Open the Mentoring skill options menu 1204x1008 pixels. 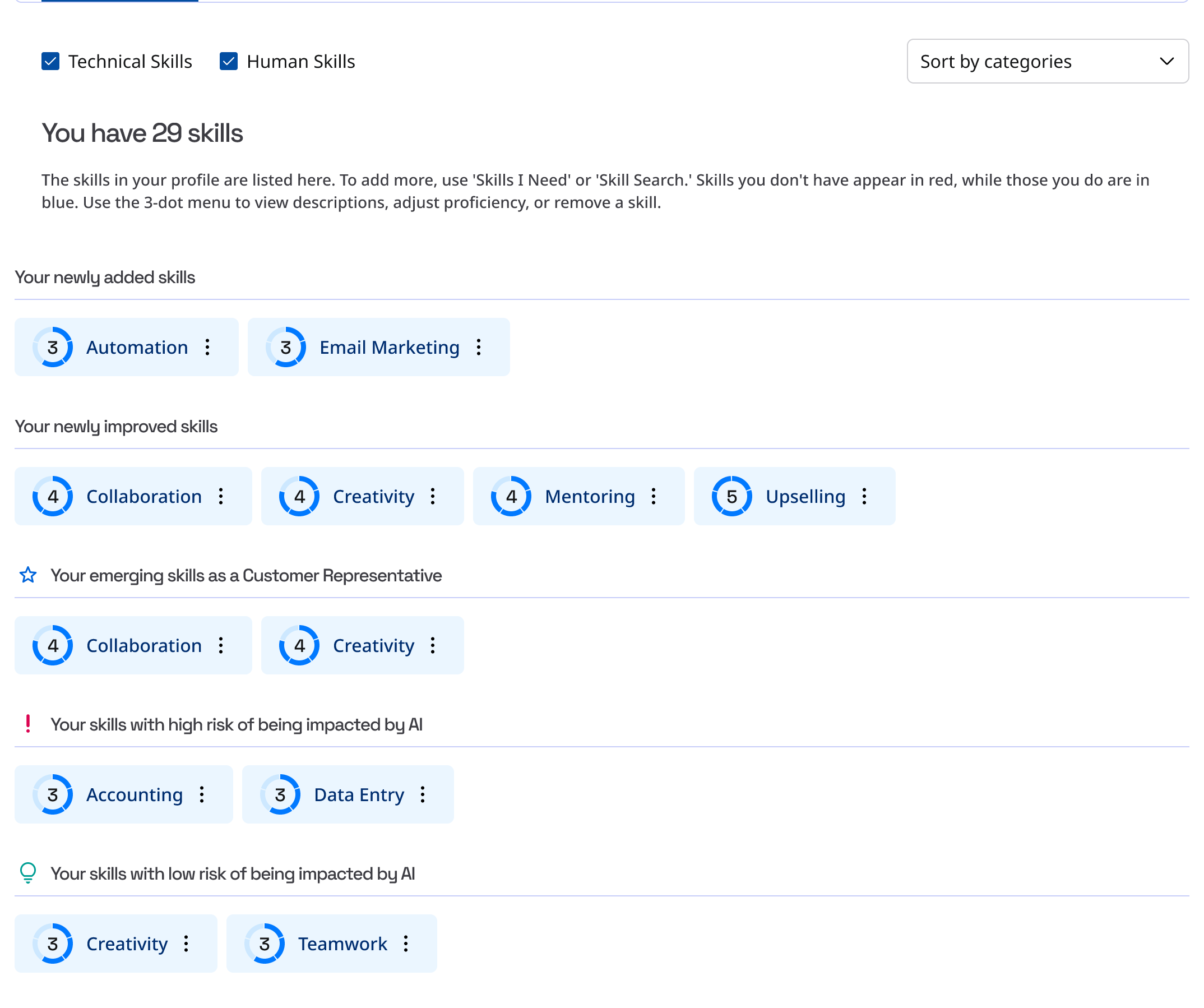[x=654, y=497]
